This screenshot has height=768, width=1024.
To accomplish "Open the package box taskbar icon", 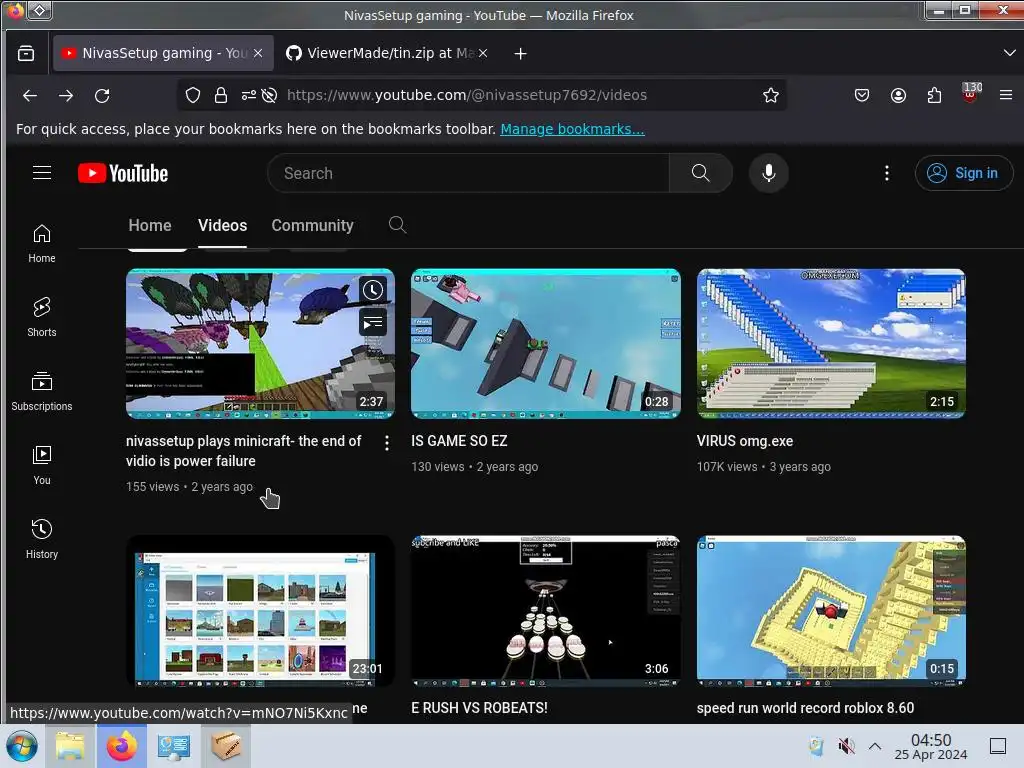I will [x=226, y=746].
